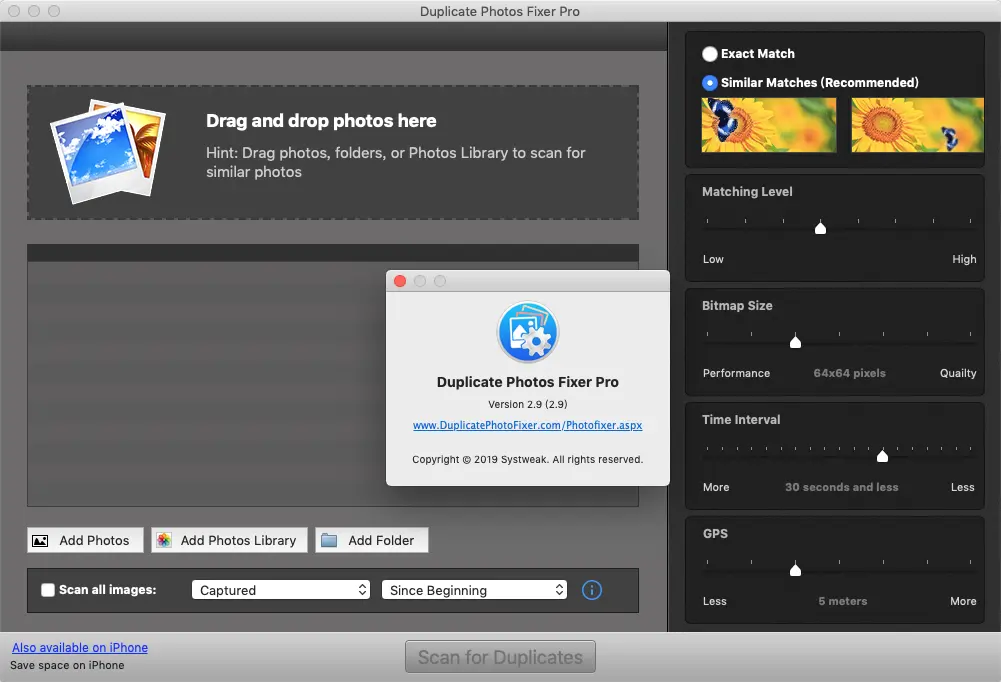Screen dimensions: 1001x682
Task: Click the Time Interval slider handle
Action: coord(882,455)
